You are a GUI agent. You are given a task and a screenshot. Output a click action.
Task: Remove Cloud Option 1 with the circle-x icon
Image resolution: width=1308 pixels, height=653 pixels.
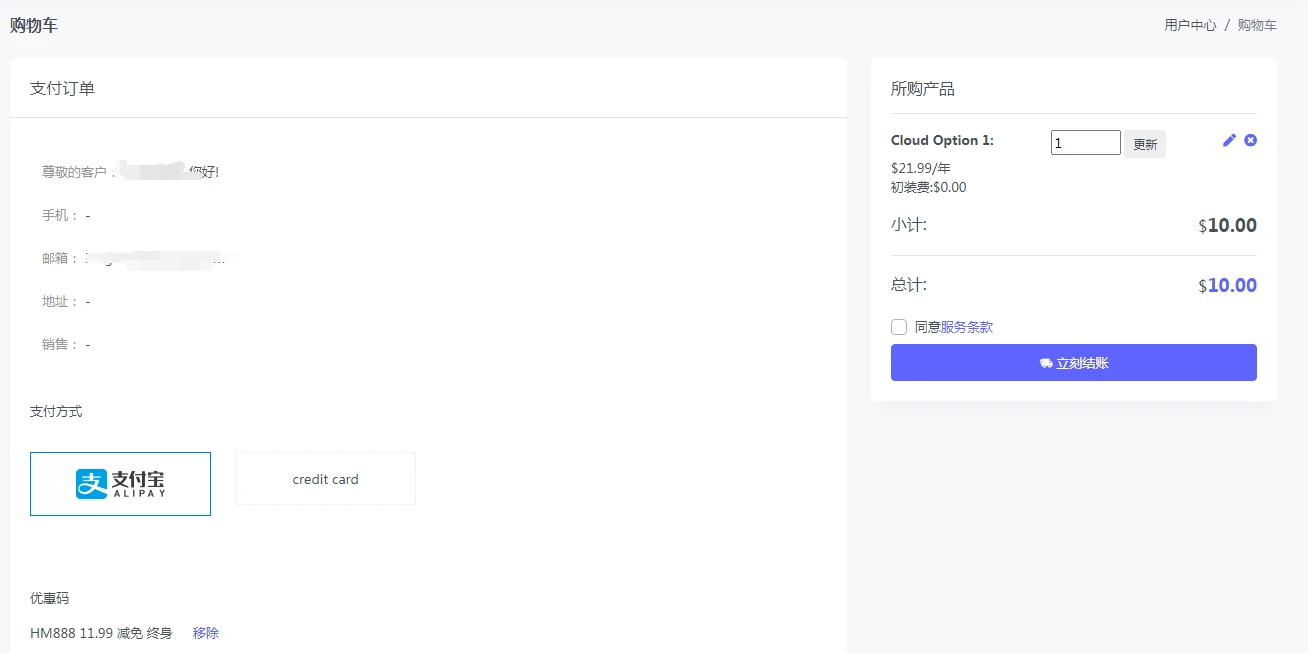click(1250, 140)
